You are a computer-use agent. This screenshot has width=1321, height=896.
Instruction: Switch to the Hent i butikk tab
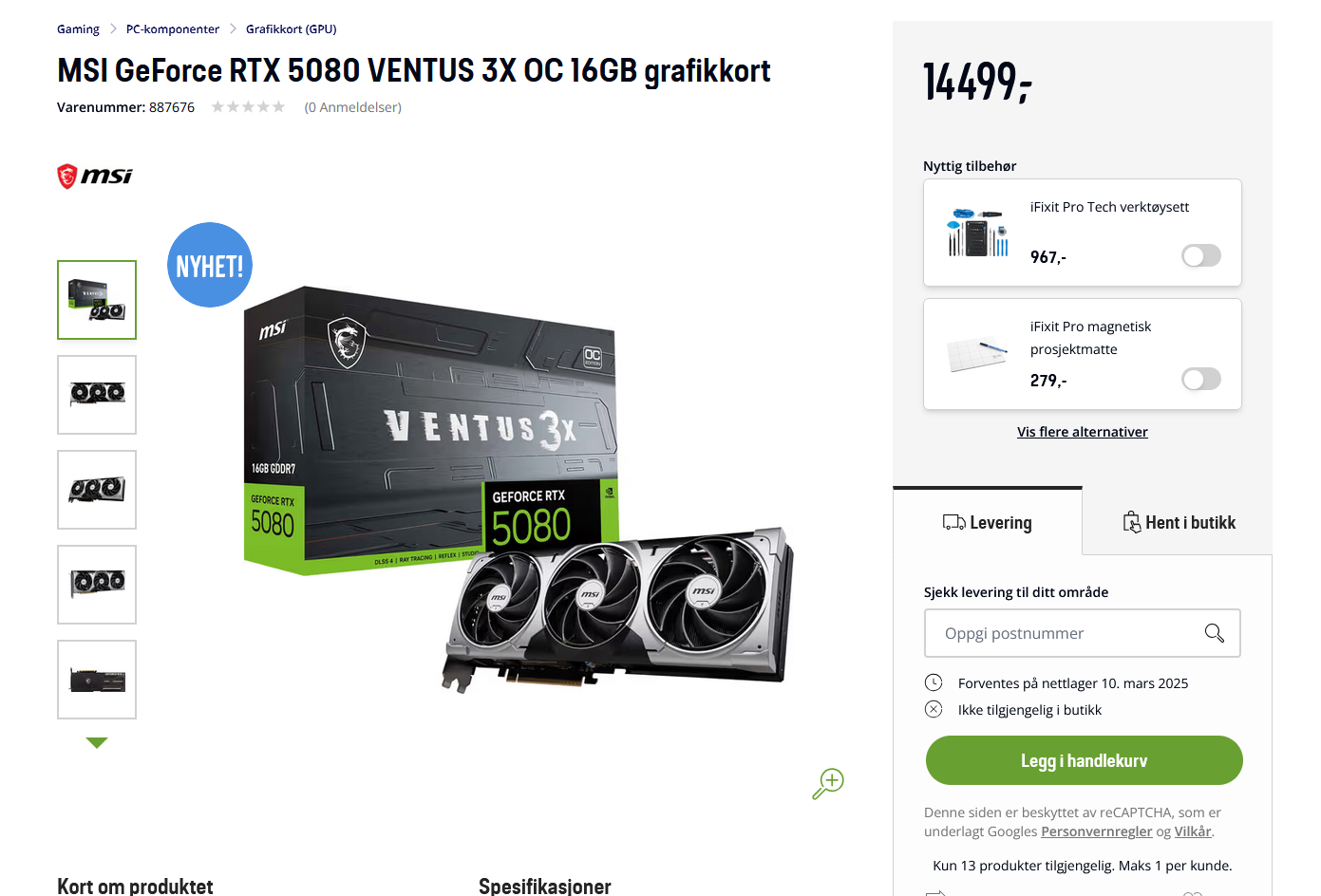[1178, 521]
